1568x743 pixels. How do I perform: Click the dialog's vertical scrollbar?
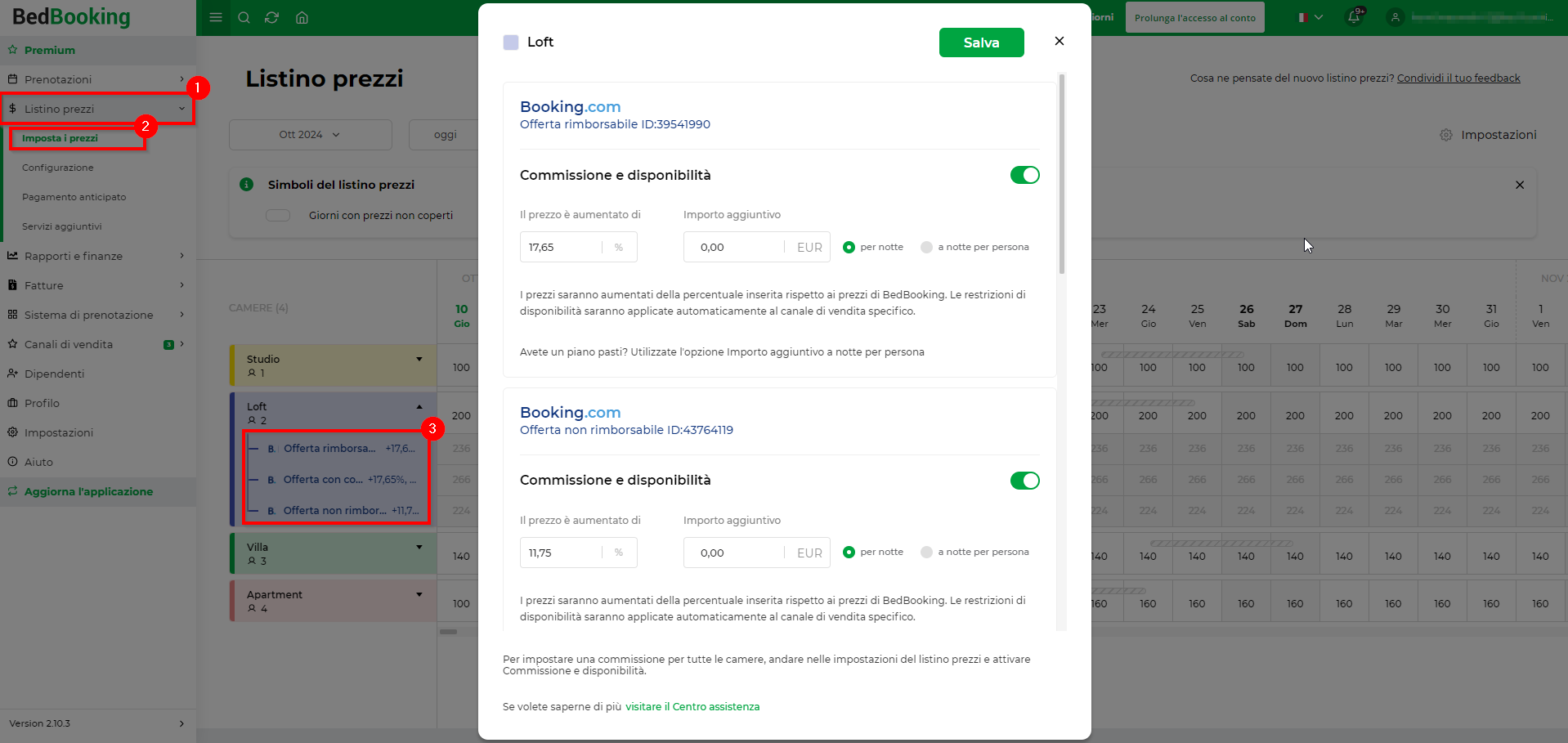[1062, 173]
